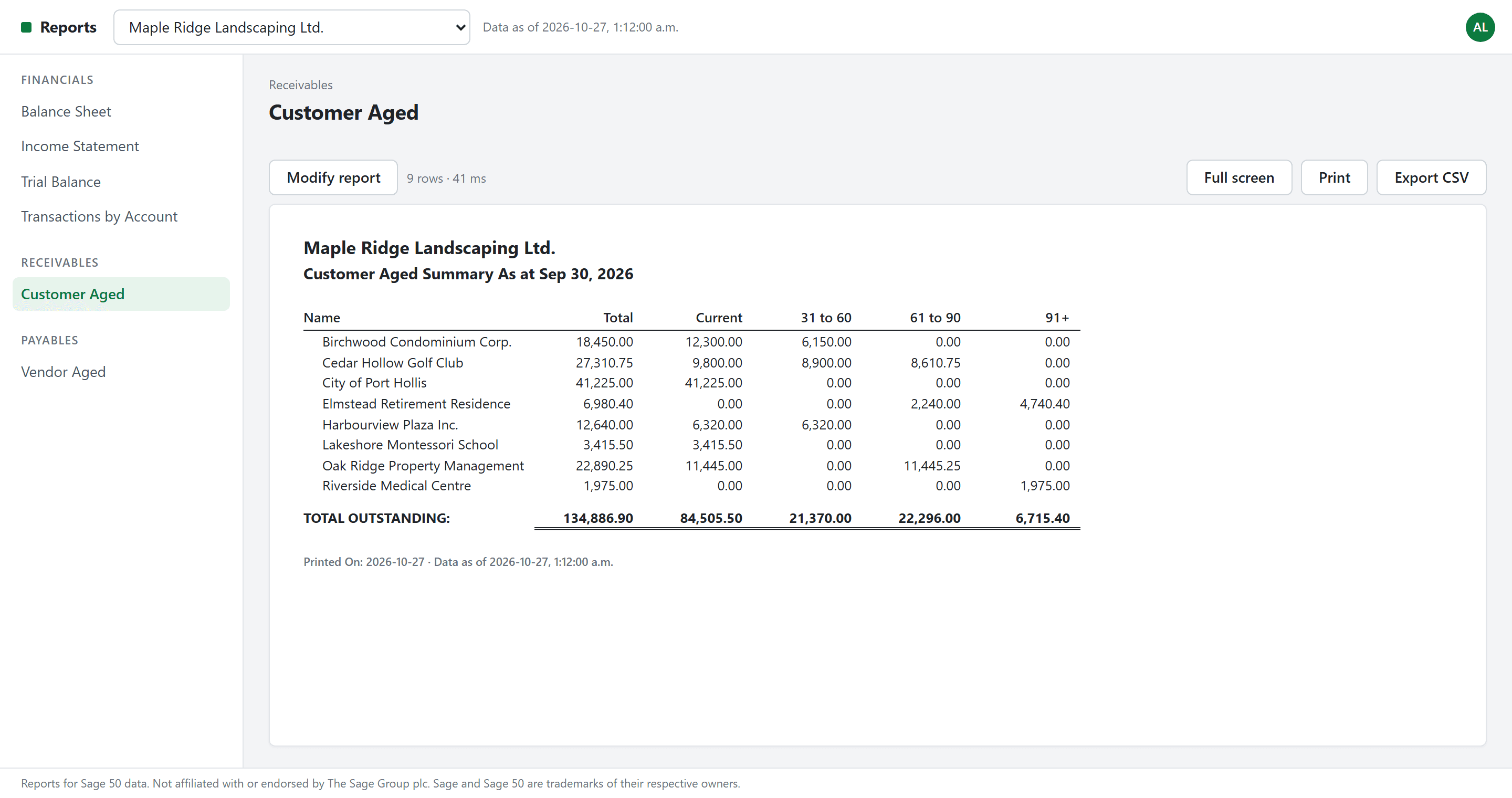Screen dimensions: 1512x798
Task: Click the Reports title in header
Action: click(68, 27)
